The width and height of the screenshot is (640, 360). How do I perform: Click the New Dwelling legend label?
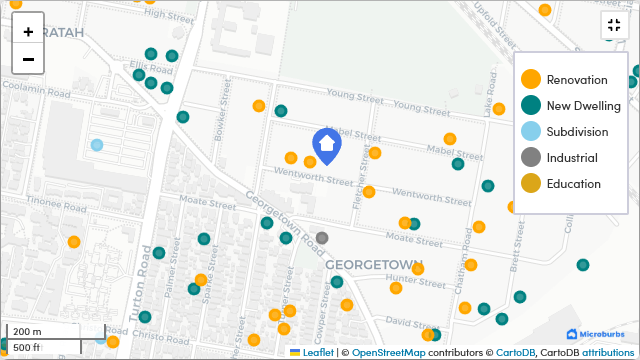coord(583,106)
